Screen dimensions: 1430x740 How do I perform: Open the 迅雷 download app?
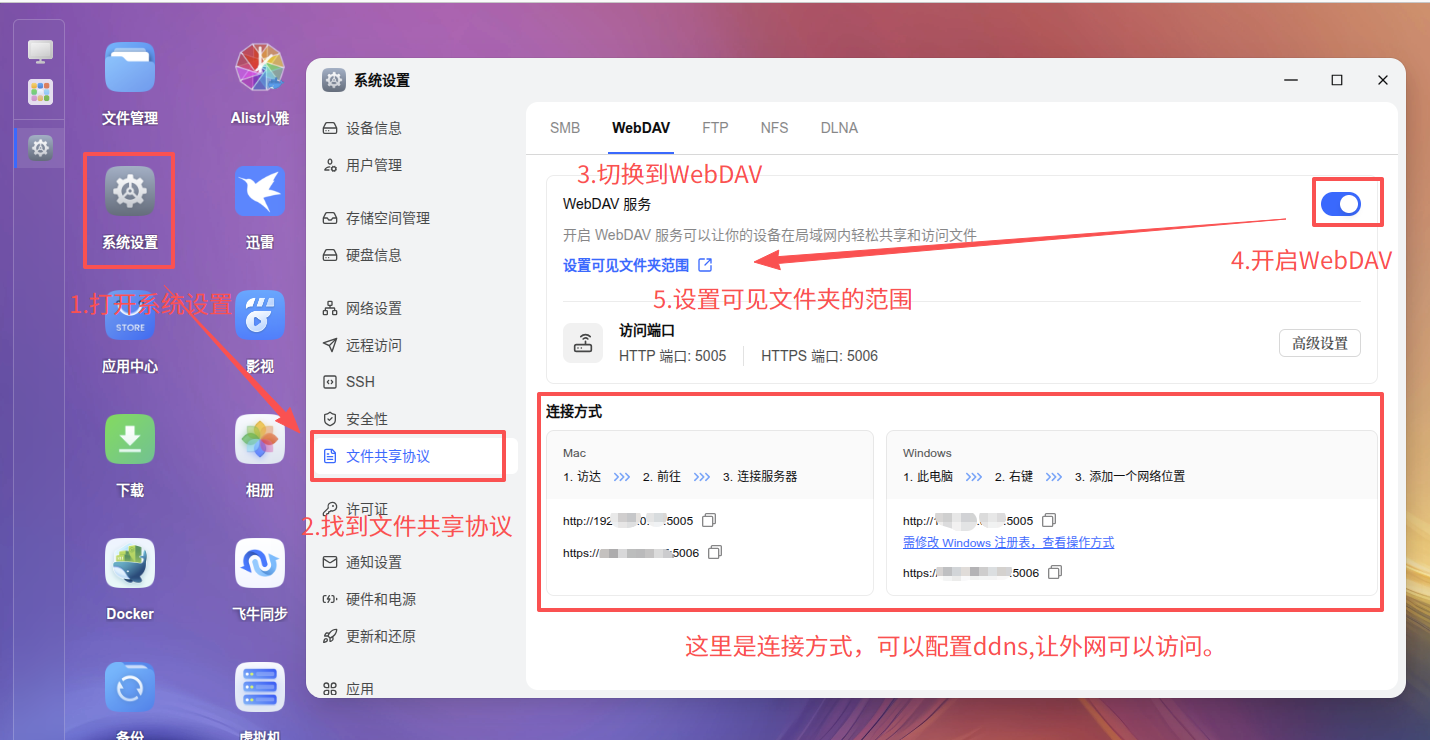click(259, 191)
